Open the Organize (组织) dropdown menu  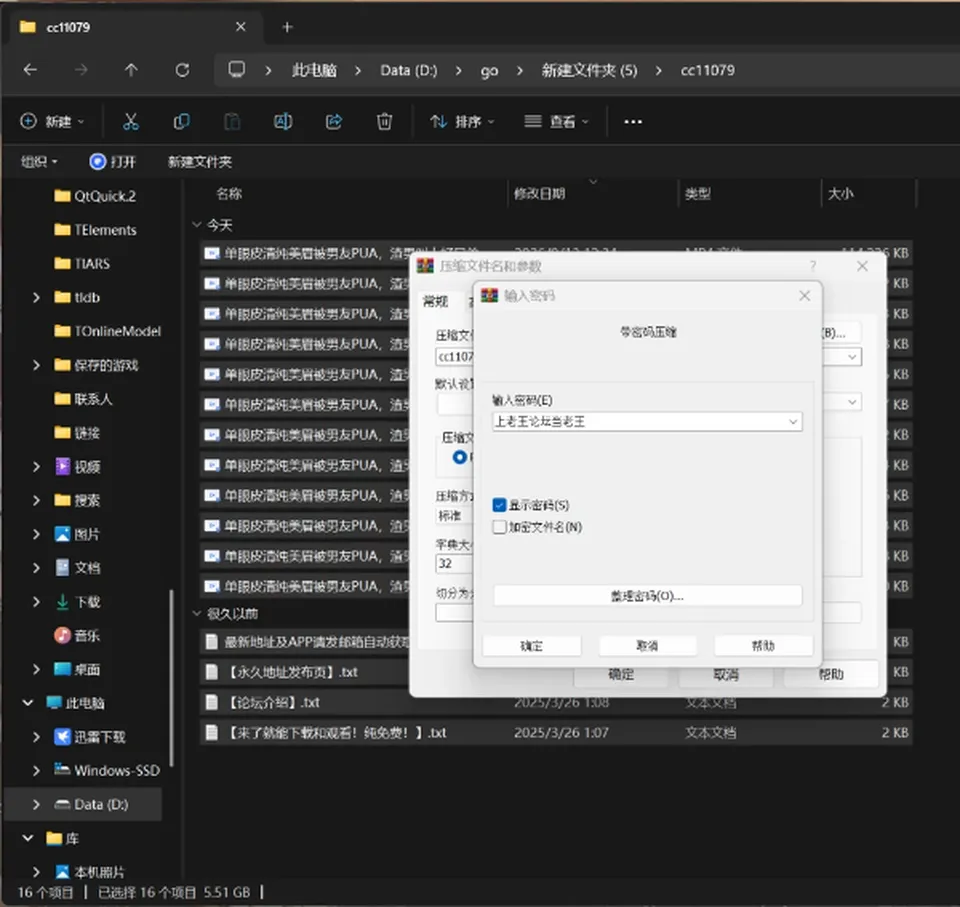pos(39,162)
